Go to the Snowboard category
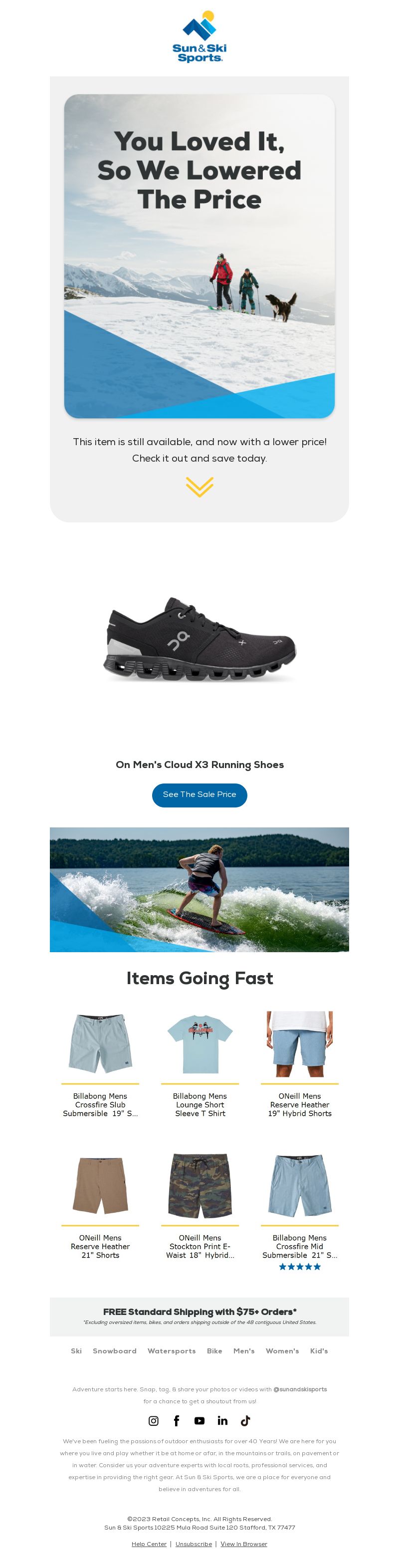The height and width of the screenshot is (1568, 399). [114, 1351]
